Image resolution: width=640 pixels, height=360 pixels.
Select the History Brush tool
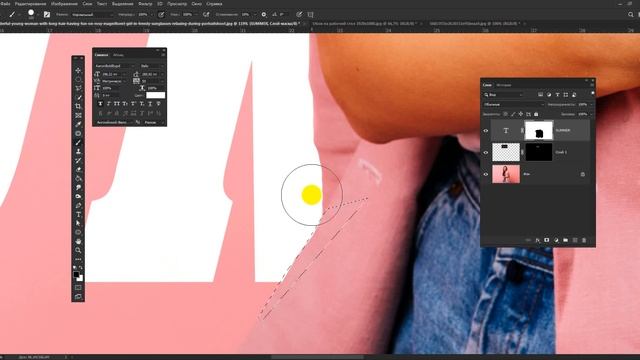tap(78, 160)
